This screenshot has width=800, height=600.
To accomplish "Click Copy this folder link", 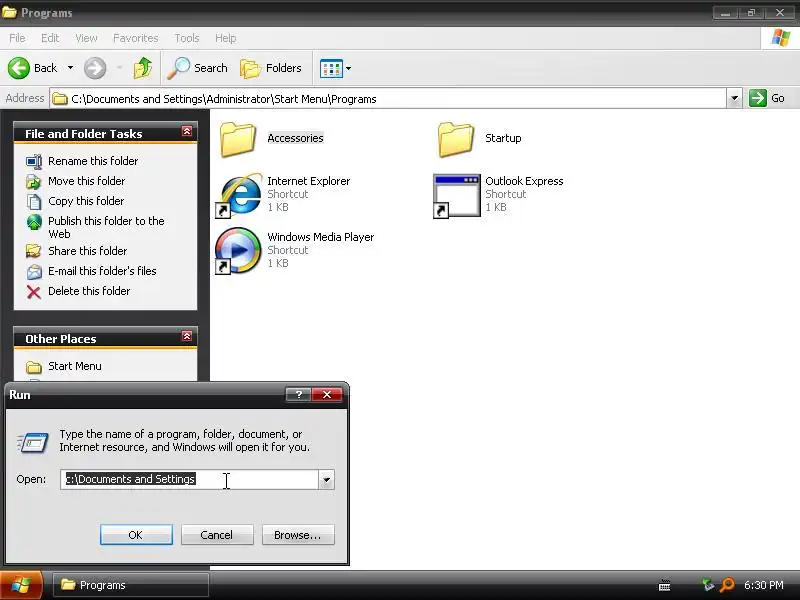I will point(86,201).
